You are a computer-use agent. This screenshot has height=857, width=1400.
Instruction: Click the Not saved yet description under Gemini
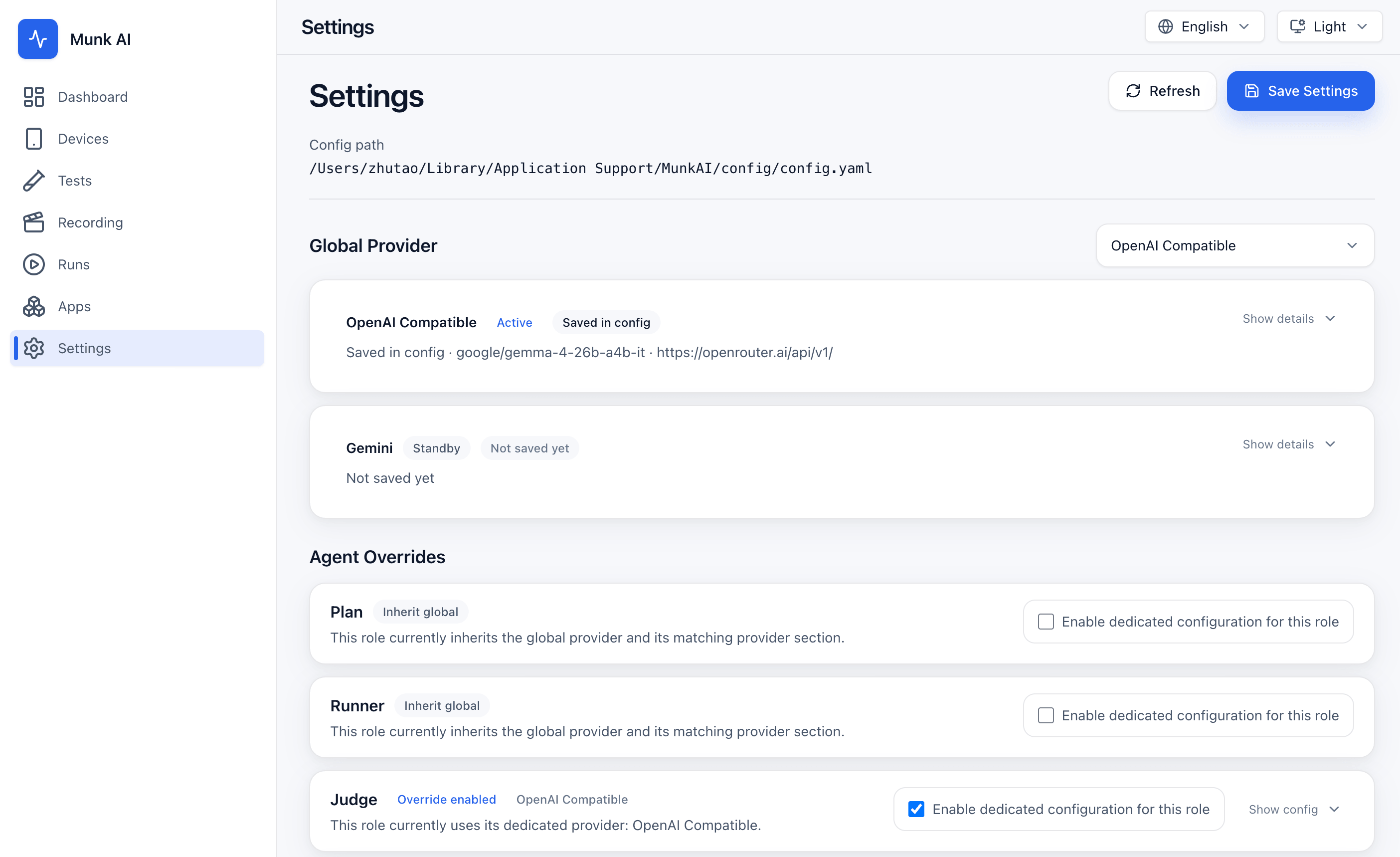click(390, 478)
